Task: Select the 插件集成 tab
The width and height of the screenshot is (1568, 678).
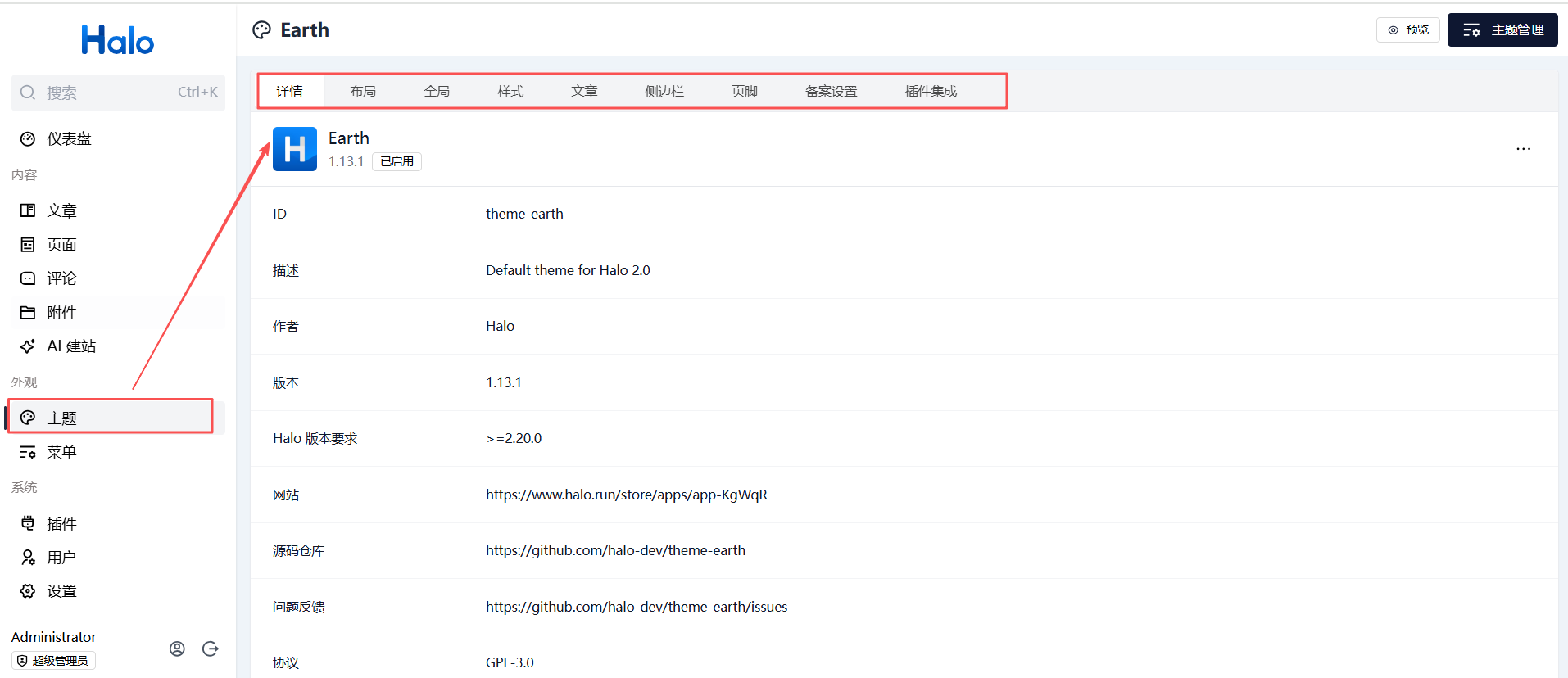Action: pyautogui.click(x=931, y=91)
